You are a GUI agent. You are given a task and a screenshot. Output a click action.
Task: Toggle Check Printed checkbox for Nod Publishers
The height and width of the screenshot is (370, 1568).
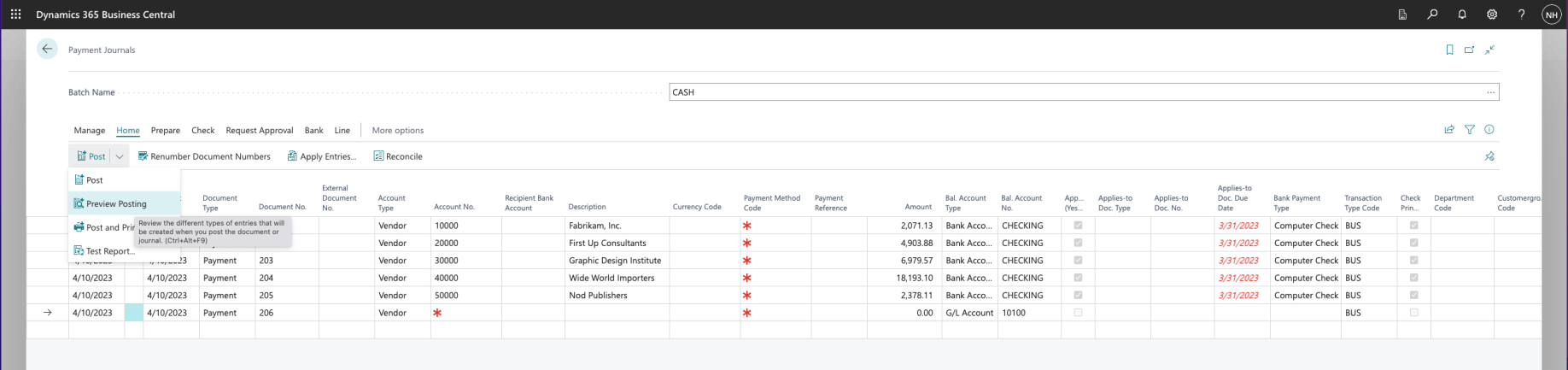click(1413, 296)
